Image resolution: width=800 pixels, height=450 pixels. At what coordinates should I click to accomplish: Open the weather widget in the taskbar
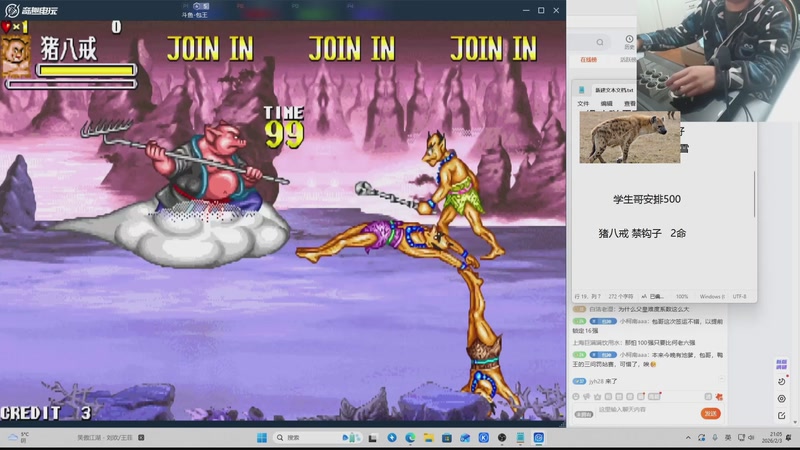click(x=18, y=437)
